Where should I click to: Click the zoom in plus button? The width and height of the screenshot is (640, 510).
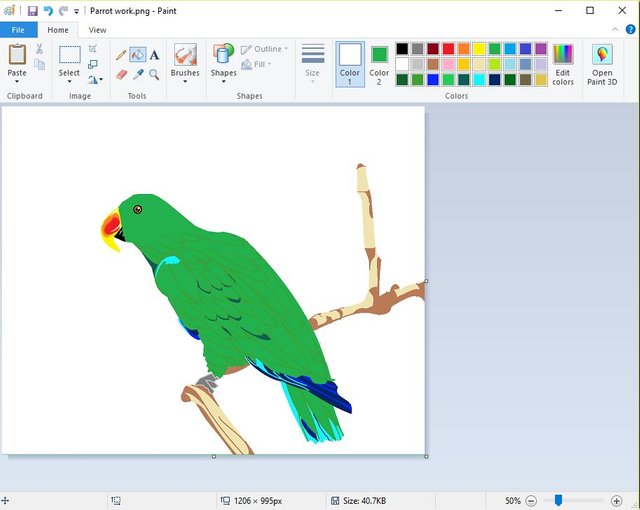[x=616, y=500]
